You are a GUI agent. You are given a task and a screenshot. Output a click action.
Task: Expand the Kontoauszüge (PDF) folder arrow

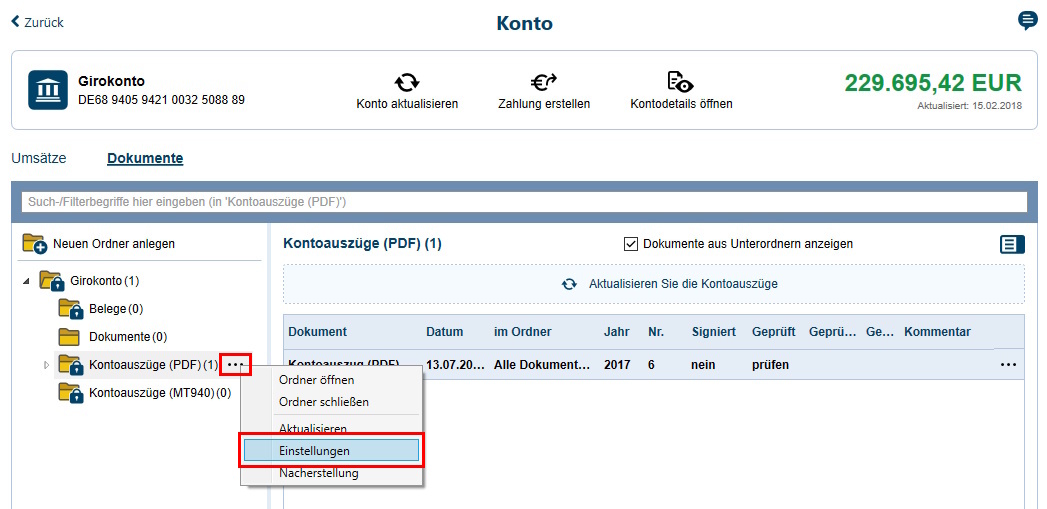pos(46,365)
